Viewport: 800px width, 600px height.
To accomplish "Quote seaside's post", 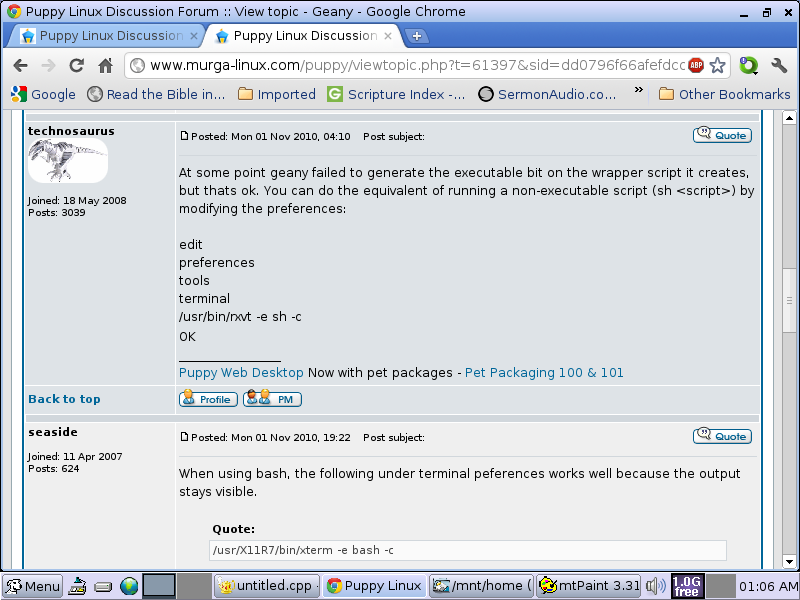I will (x=722, y=436).
